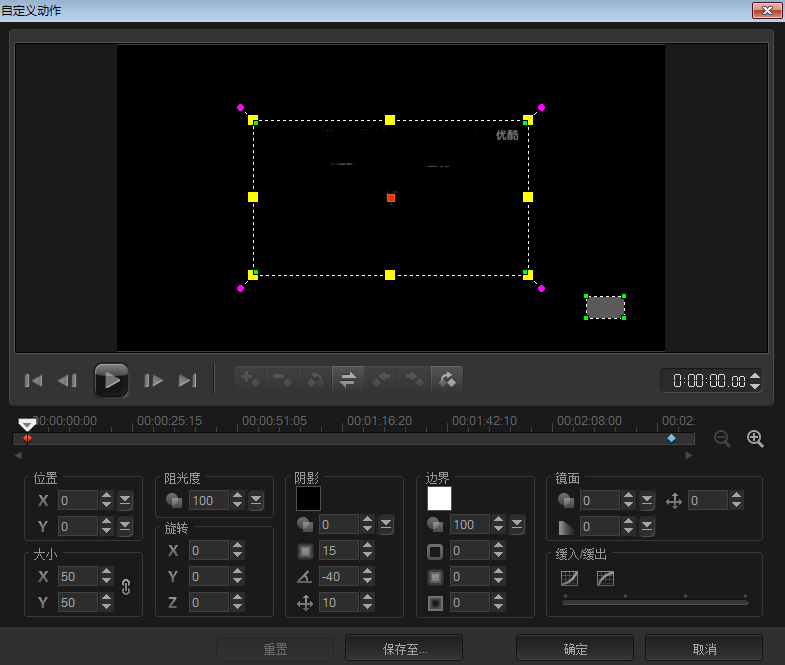Click the Size X input field showing 50
Viewport: 785px width, 665px height.
pos(78,576)
